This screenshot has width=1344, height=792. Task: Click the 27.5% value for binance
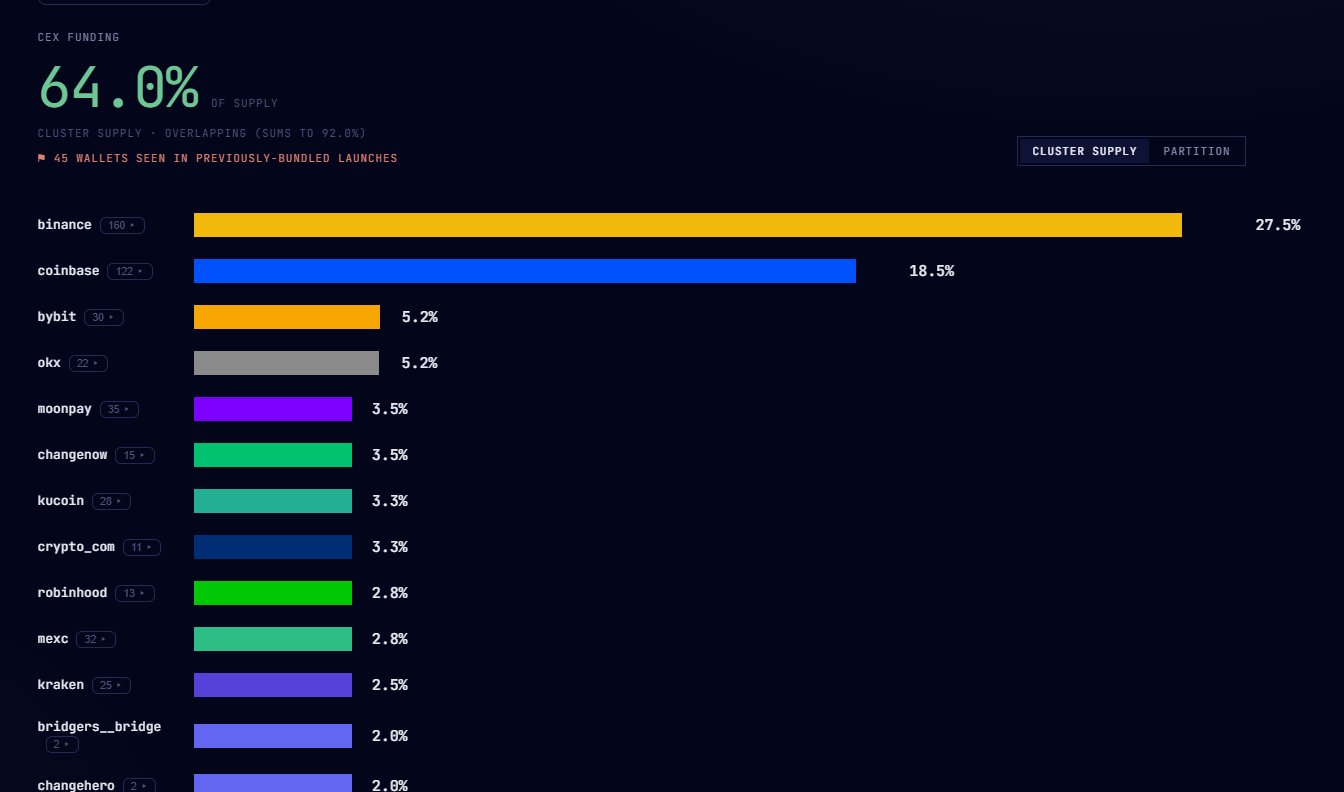point(1278,225)
